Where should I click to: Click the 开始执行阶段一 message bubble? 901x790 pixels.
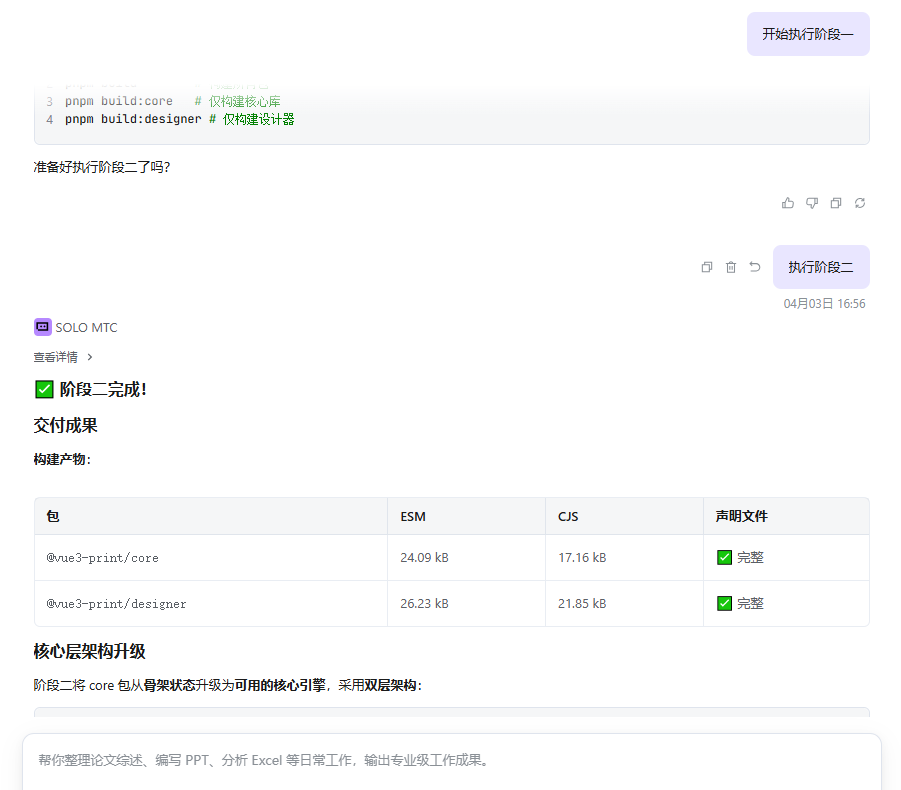coord(807,34)
